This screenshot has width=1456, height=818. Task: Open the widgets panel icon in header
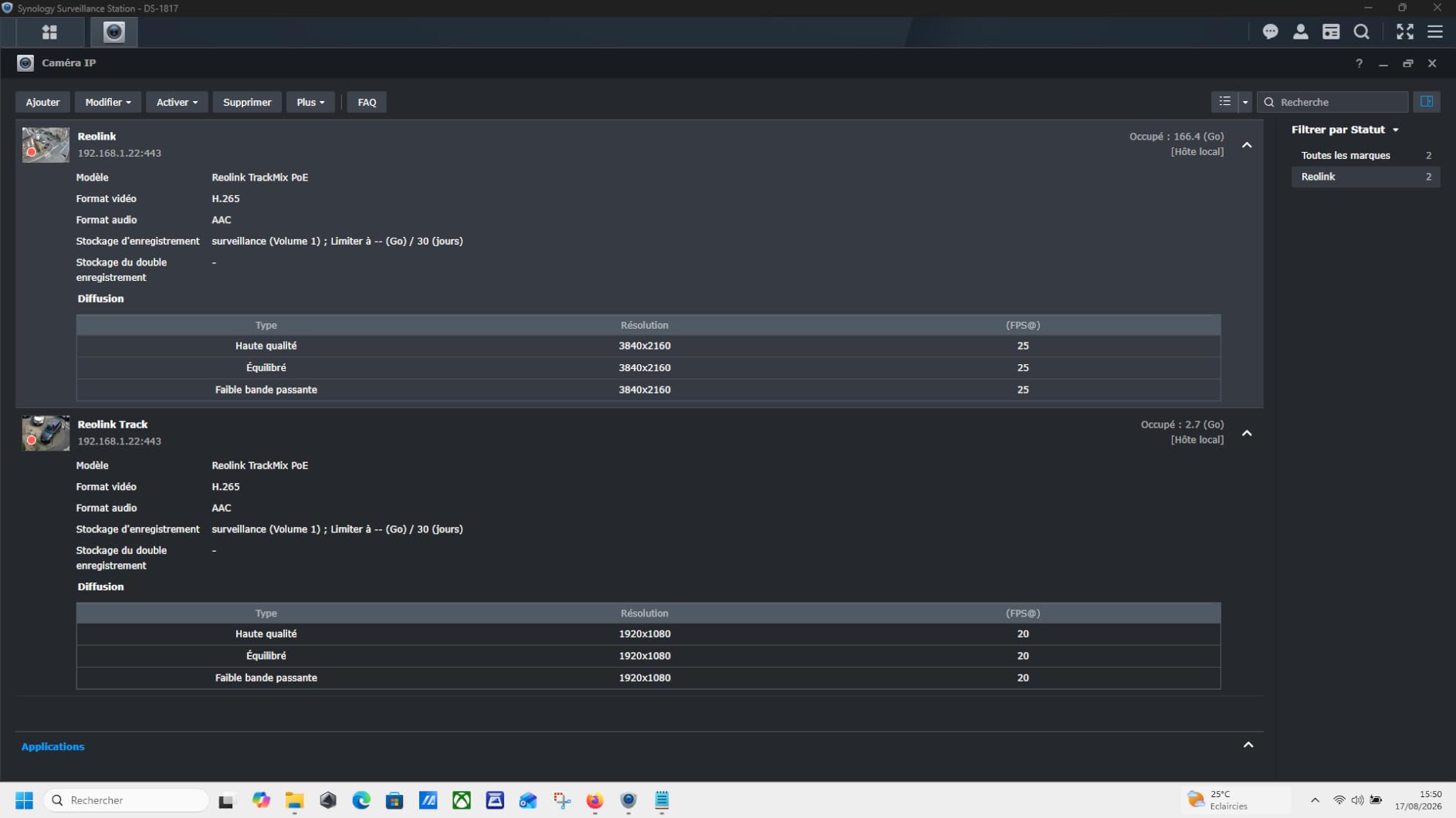click(1331, 32)
